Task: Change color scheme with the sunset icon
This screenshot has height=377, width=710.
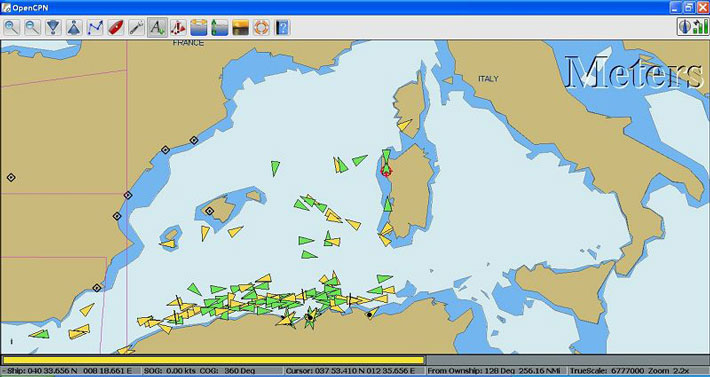Action: (240, 28)
